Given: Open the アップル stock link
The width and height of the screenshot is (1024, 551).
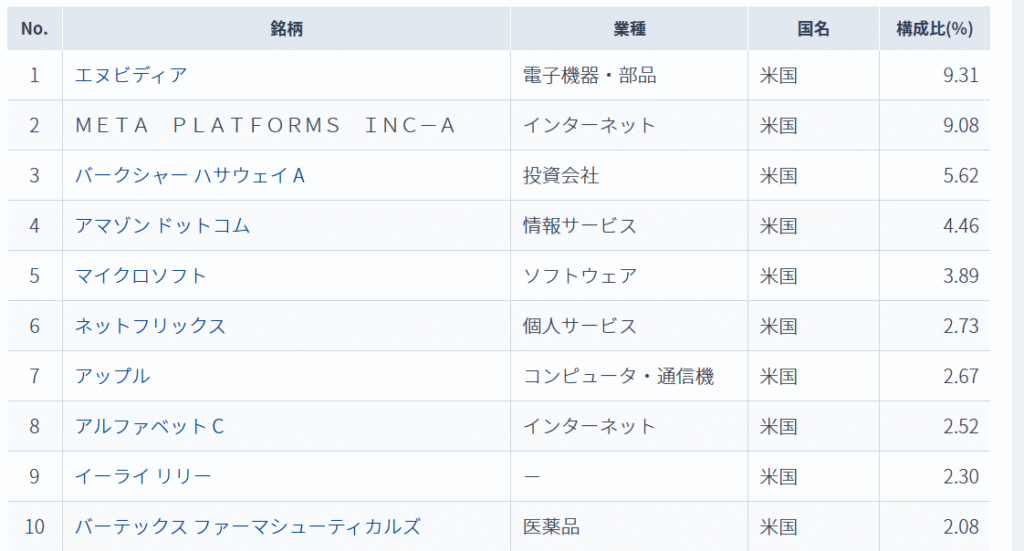Looking at the screenshot, I should click(112, 375).
